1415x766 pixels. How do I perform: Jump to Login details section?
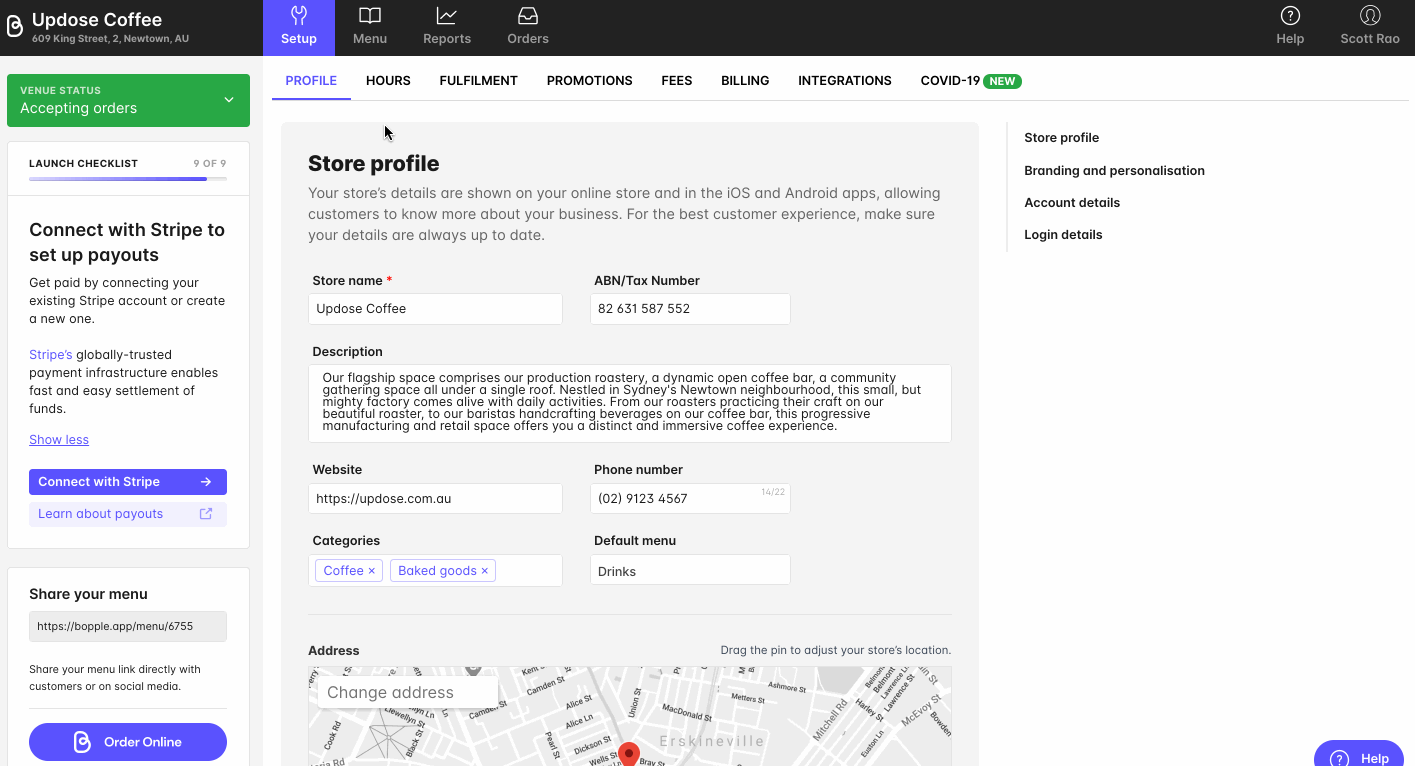[1063, 235]
